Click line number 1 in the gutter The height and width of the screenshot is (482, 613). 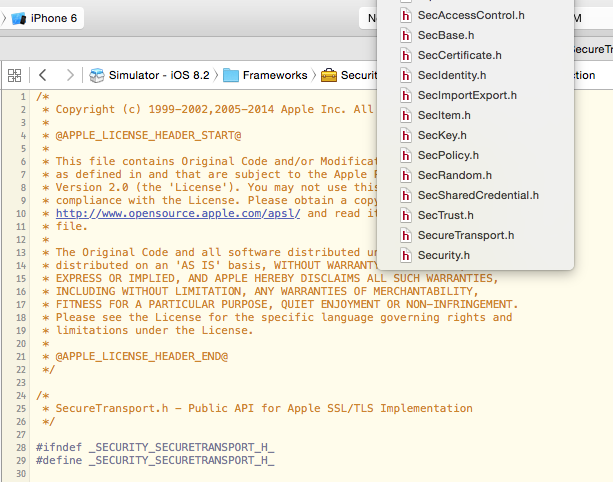[x=23, y=97]
